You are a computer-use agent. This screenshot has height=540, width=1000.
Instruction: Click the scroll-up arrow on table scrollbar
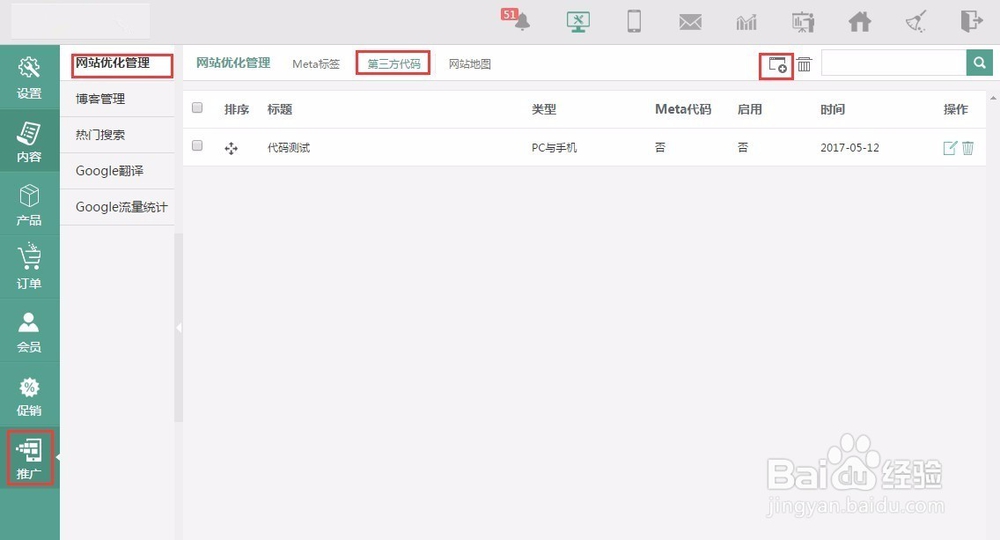click(993, 98)
